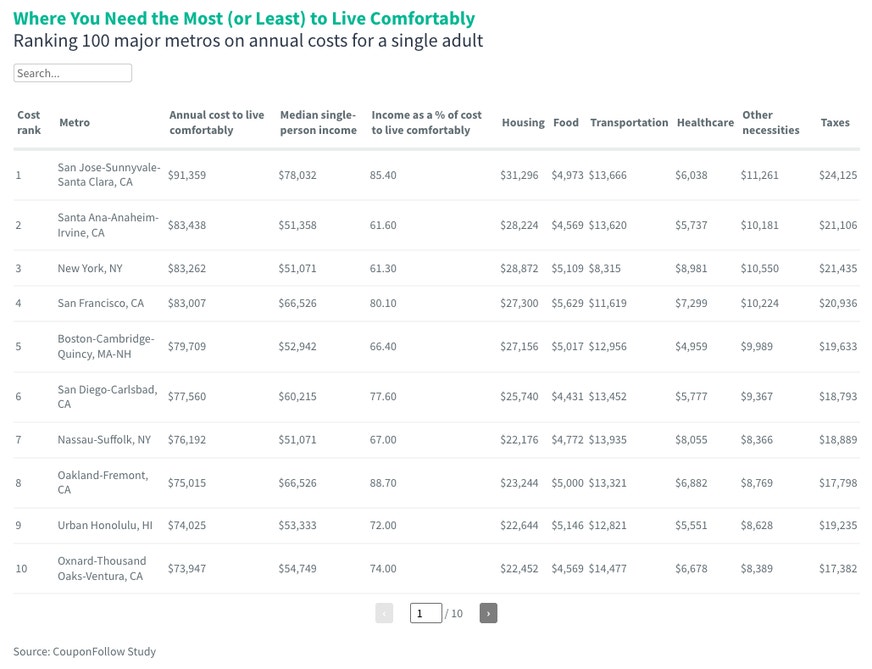The width and height of the screenshot is (872, 669).
Task: Sort by Cost rank column header
Action: 29,122
